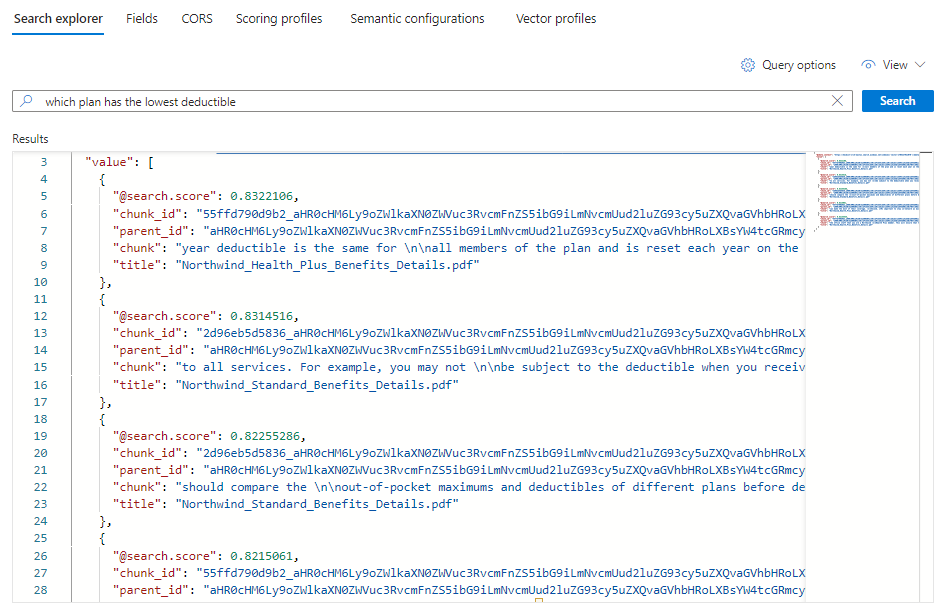Image resolution: width=941 pixels, height=608 pixels.
Task: Select the Search explorer tab
Action: coord(58,19)
